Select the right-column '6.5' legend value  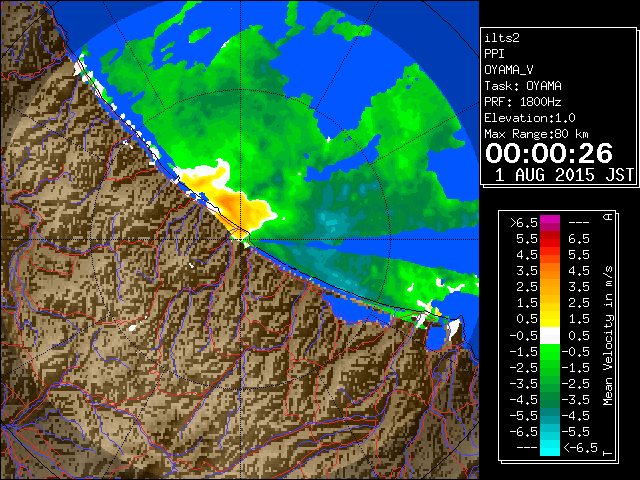click(579, 239)
